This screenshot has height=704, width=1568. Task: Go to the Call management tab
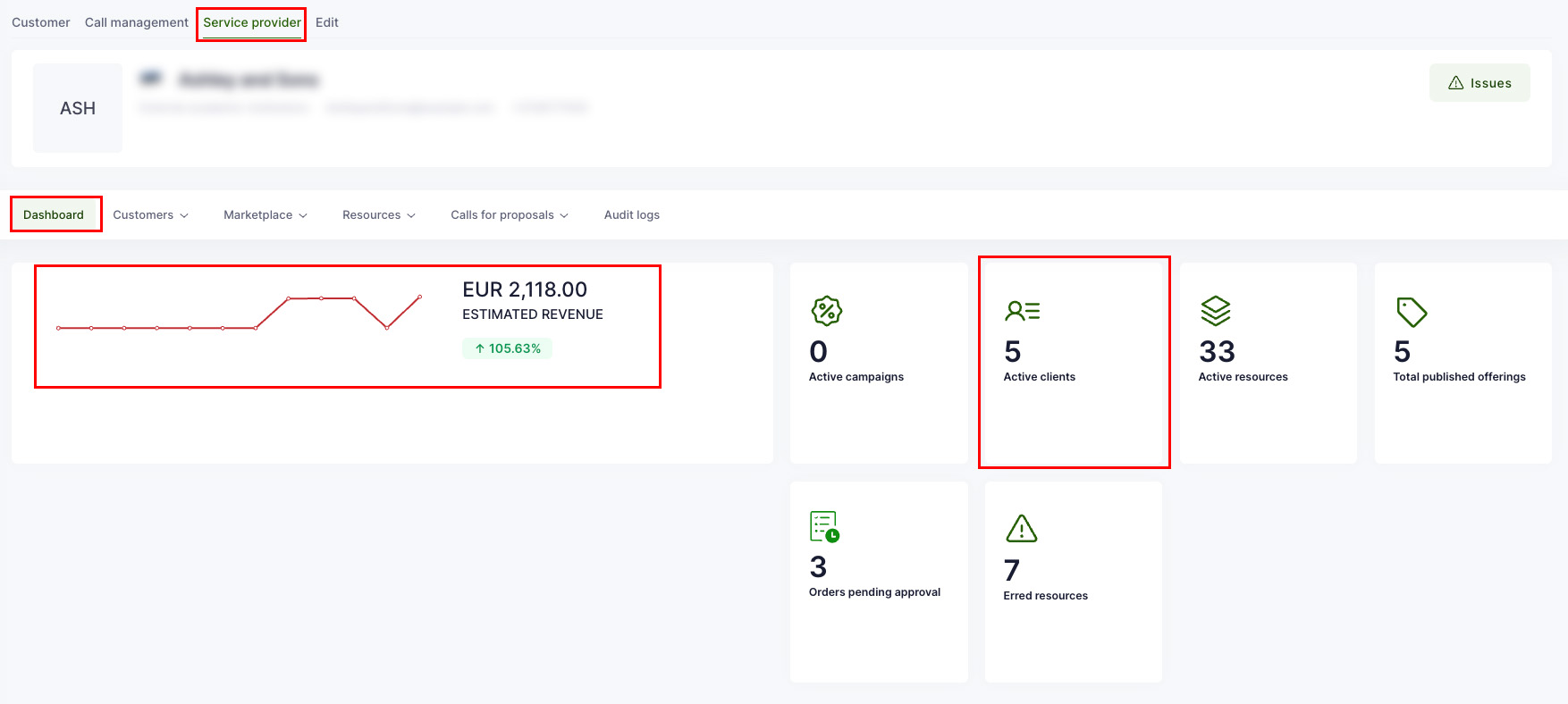[136, 22]
